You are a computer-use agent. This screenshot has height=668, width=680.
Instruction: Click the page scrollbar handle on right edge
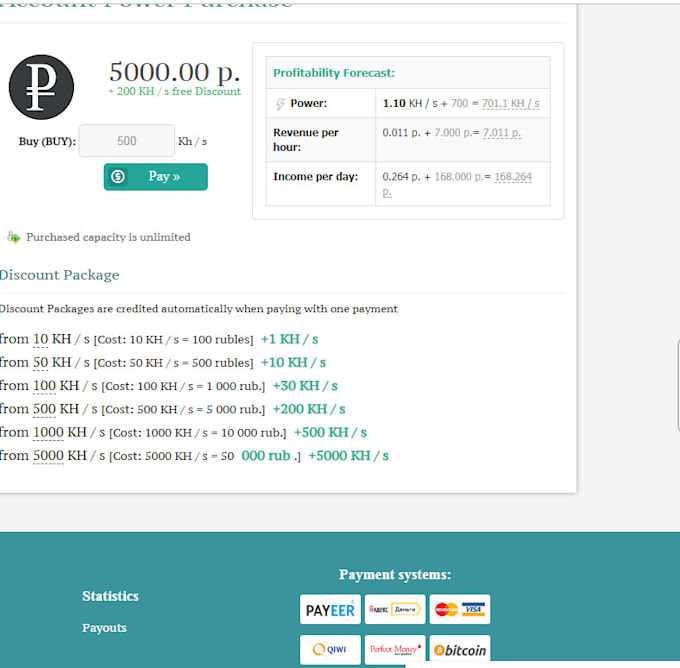678,386
